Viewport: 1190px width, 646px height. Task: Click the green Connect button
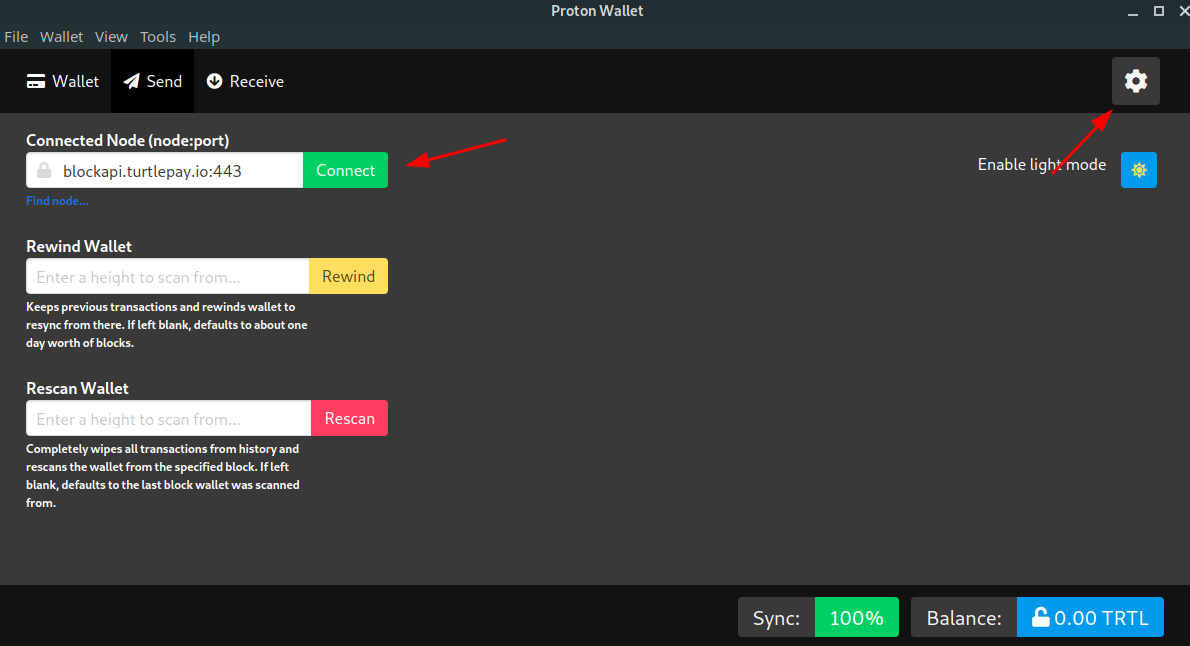point(345,170)
